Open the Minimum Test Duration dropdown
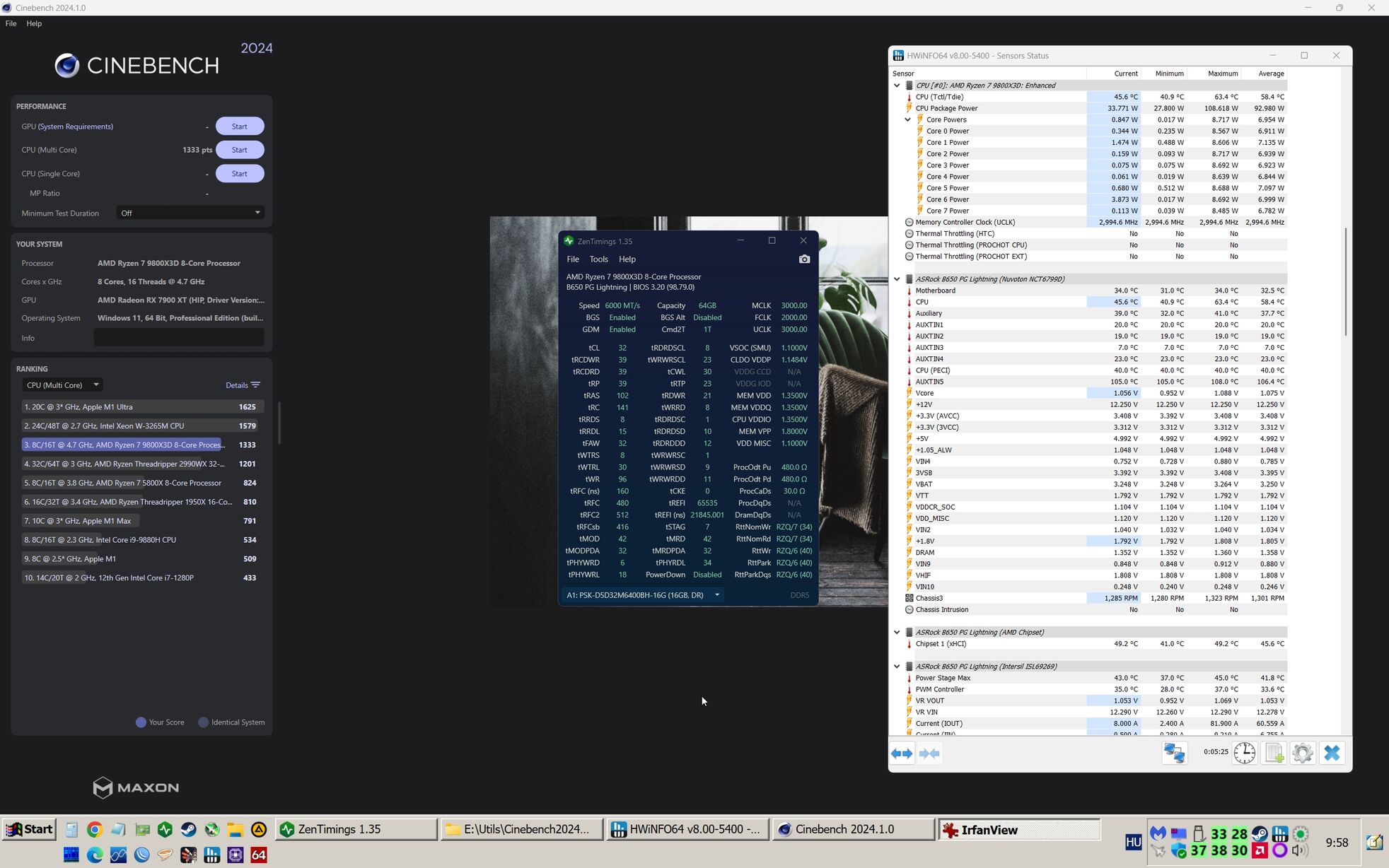The image size is (1389, 868). pos(190,213)
